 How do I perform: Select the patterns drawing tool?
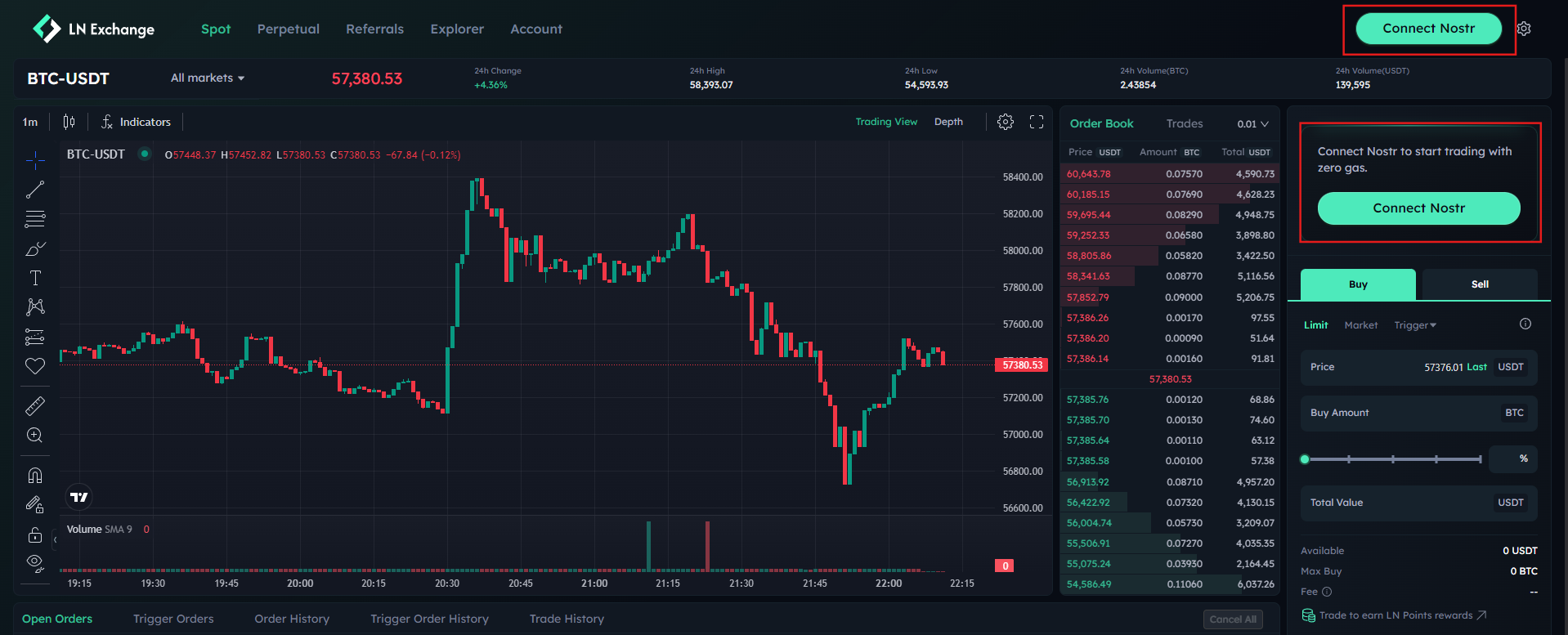(35, 307)
